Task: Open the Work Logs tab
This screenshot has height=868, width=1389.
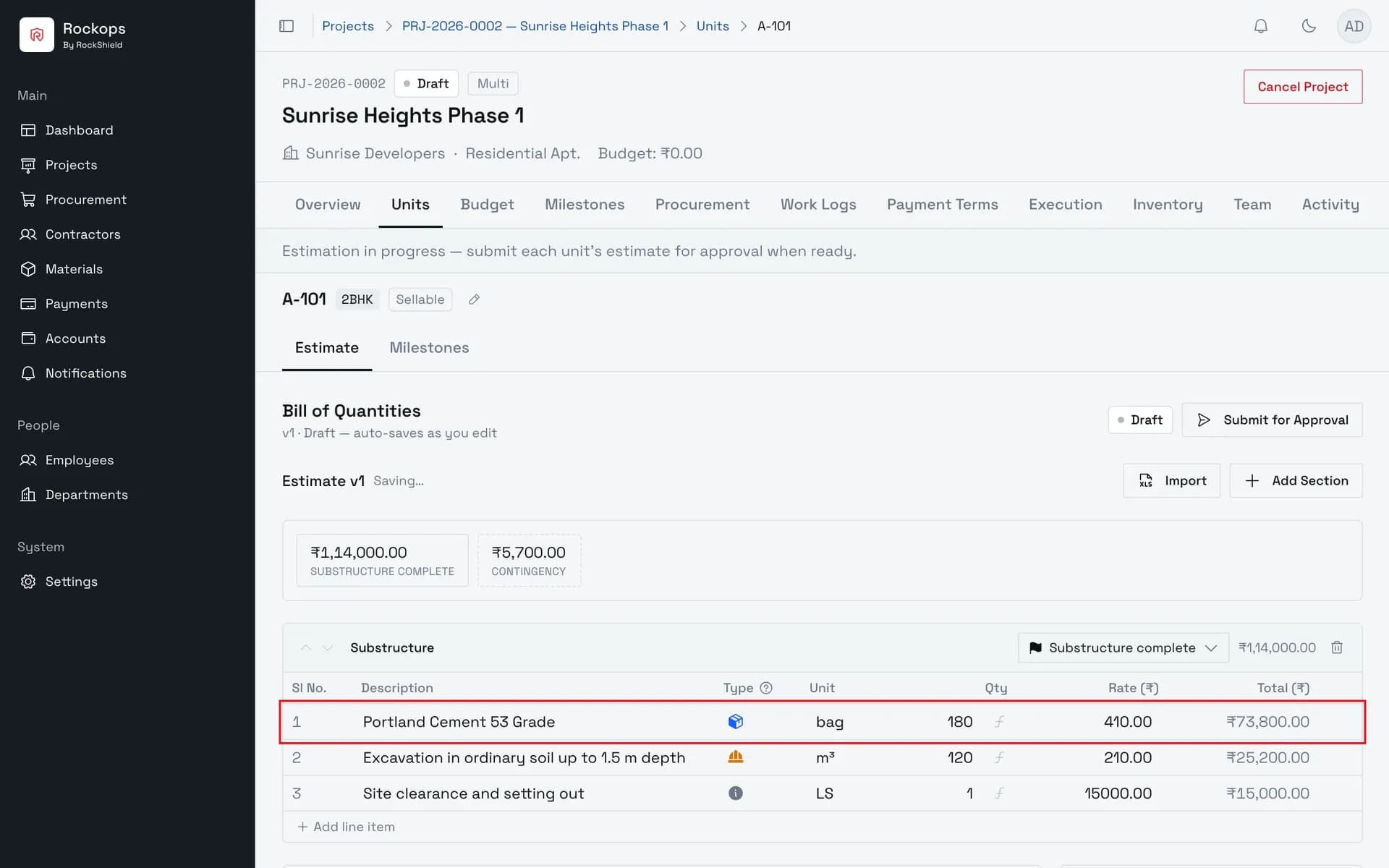Action: tap(817, 205)
